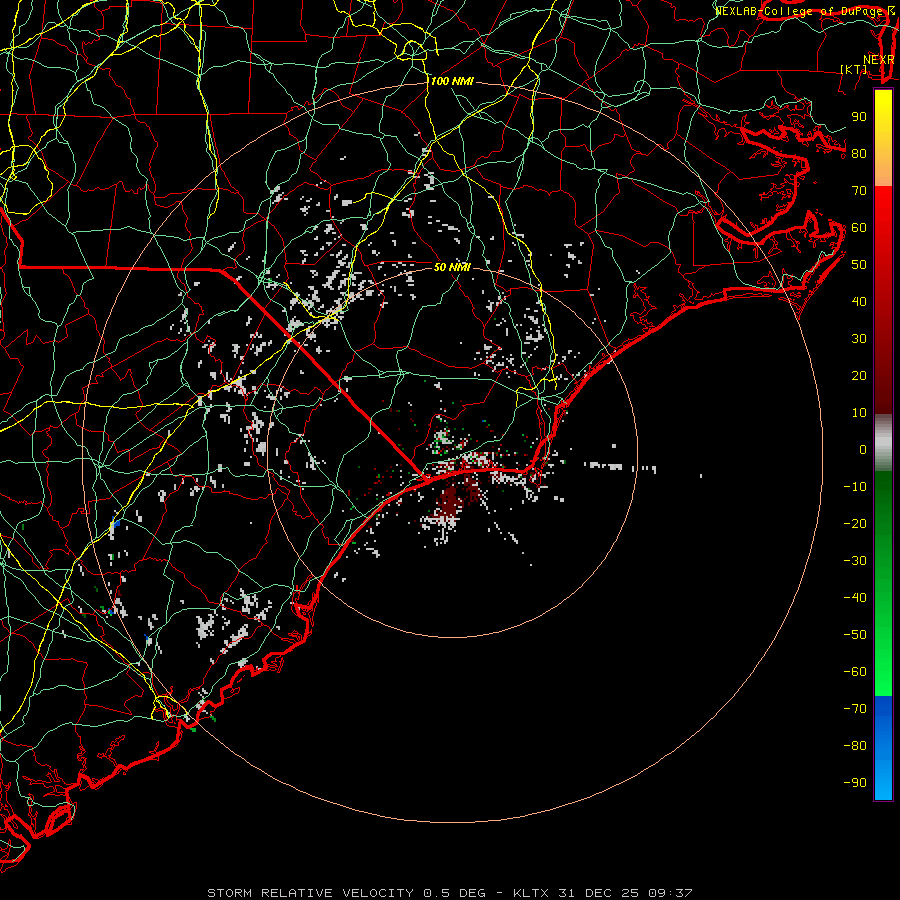Viewport: 900px width, 900px height.
Task: Click the positive '60' scale value
Action: point(859,228)
